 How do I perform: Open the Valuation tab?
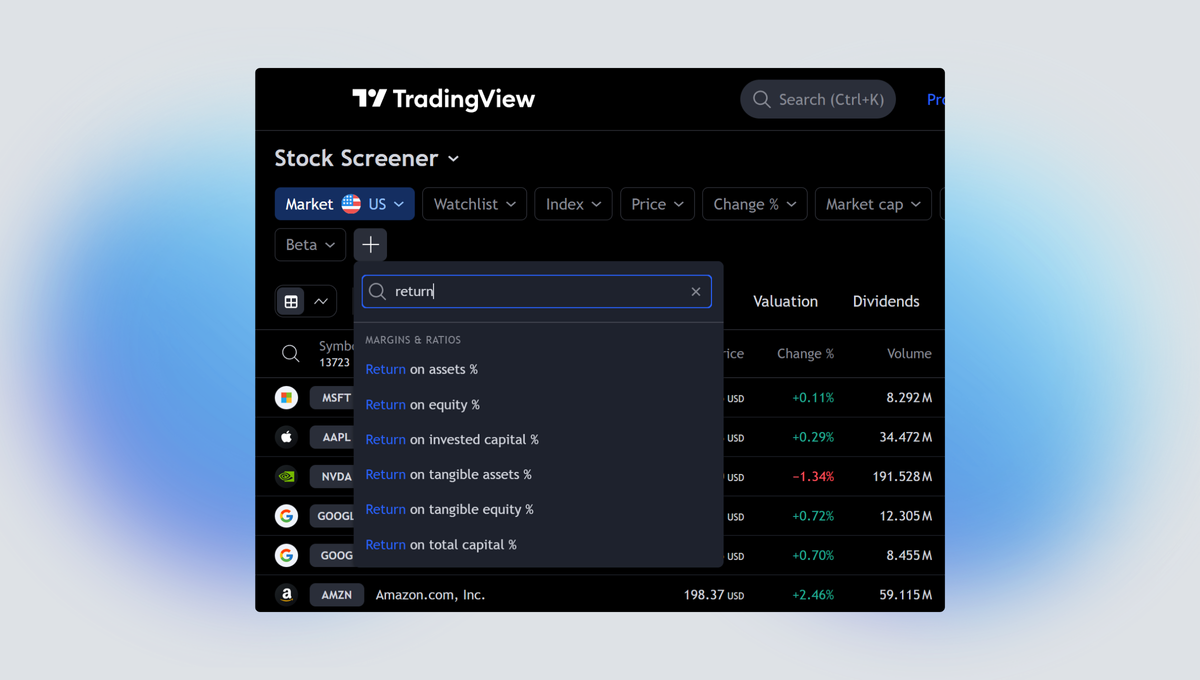(785, 301)
